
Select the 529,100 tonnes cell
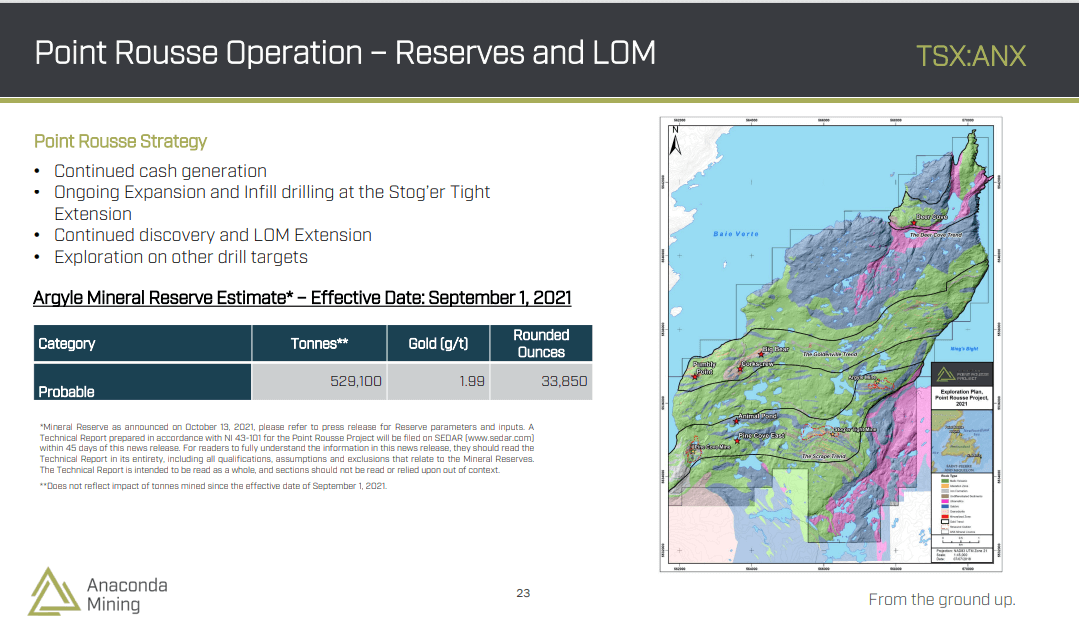pyautogui.click(x=319, y=382)
